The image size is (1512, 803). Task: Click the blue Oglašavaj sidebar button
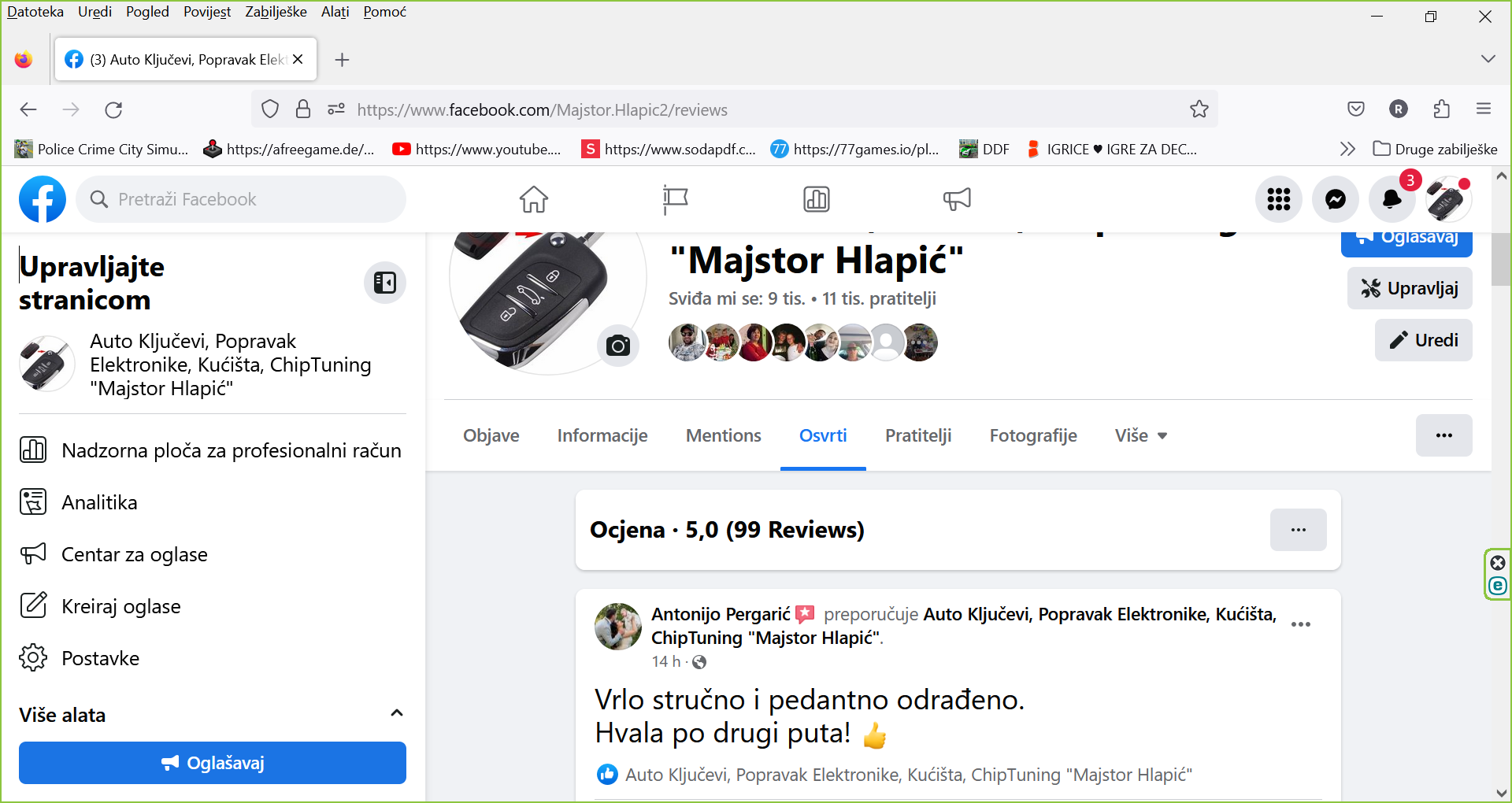[213, 762]
